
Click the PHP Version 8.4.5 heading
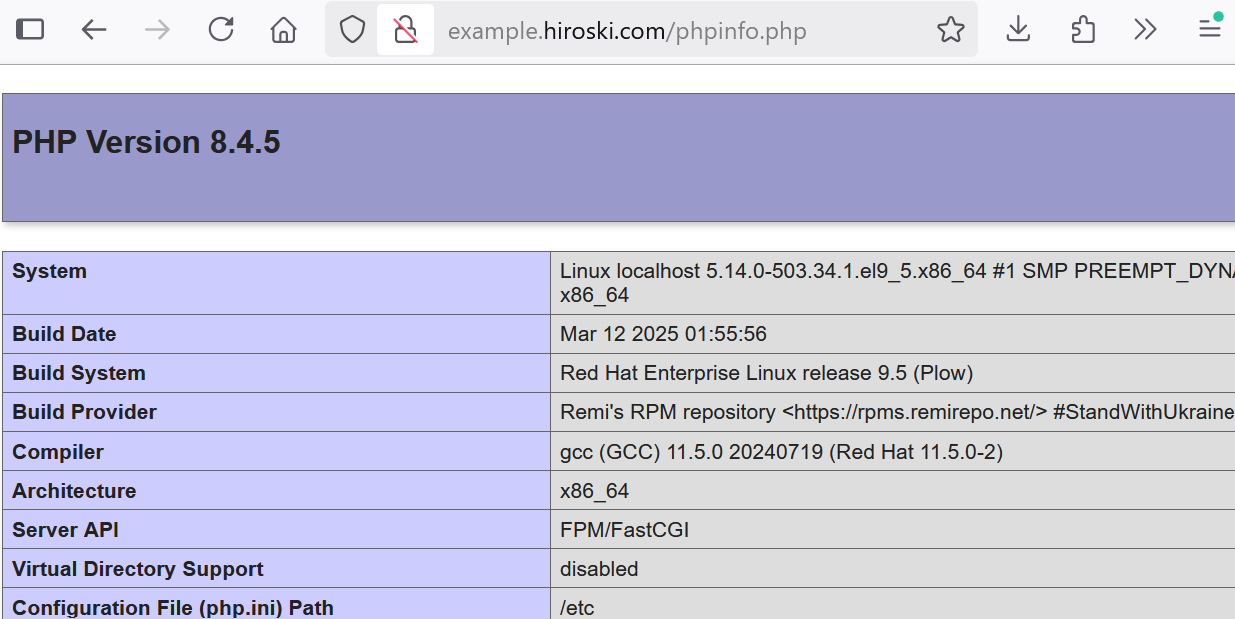pyautogui.click(x=146, y=142)
